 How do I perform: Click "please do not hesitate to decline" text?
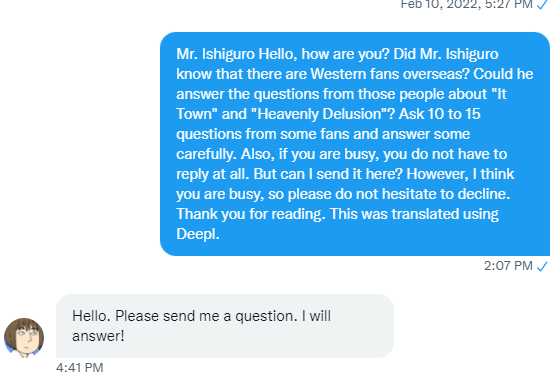point(399,194)
